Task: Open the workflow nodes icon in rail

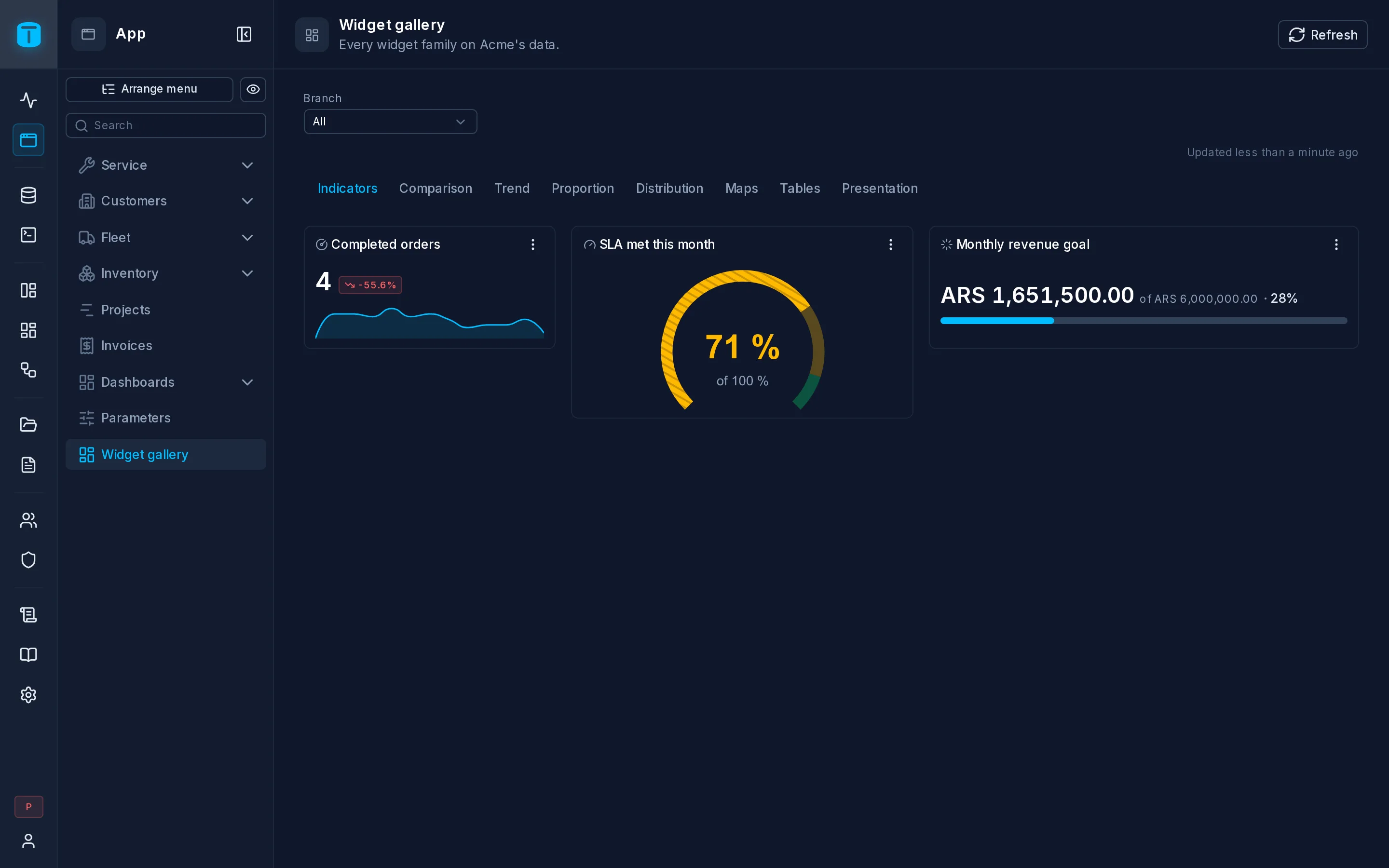Action: pyautogui.click(x=28, y=370)
